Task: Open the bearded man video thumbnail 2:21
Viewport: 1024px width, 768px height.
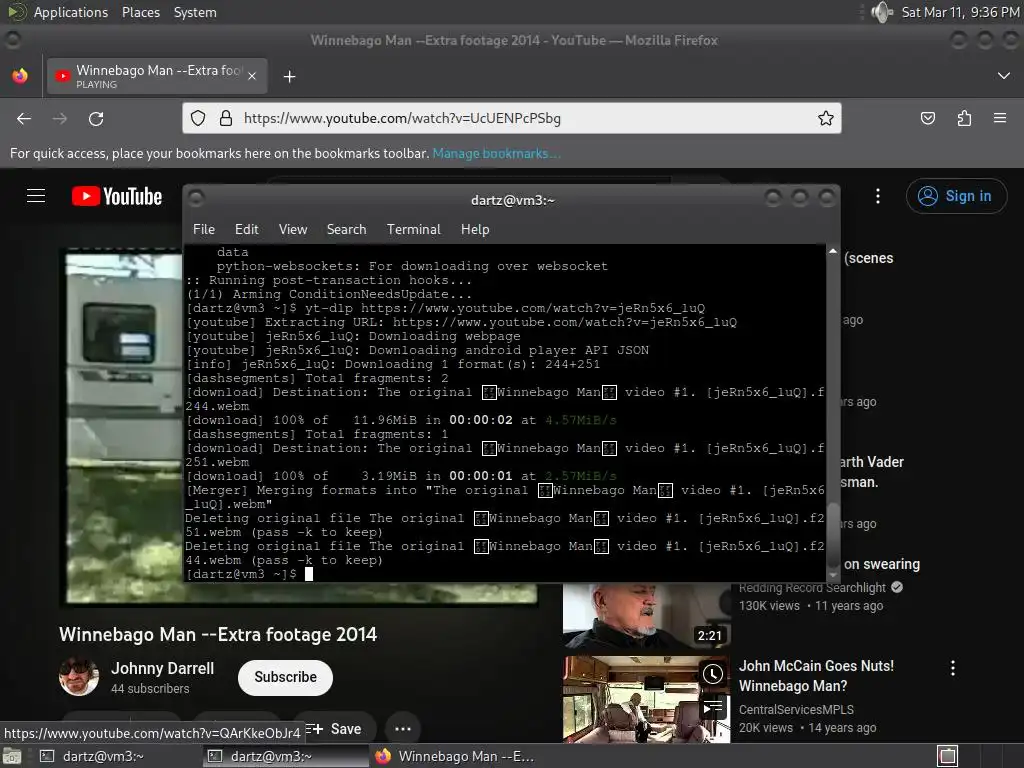Action: pos(647,615)
